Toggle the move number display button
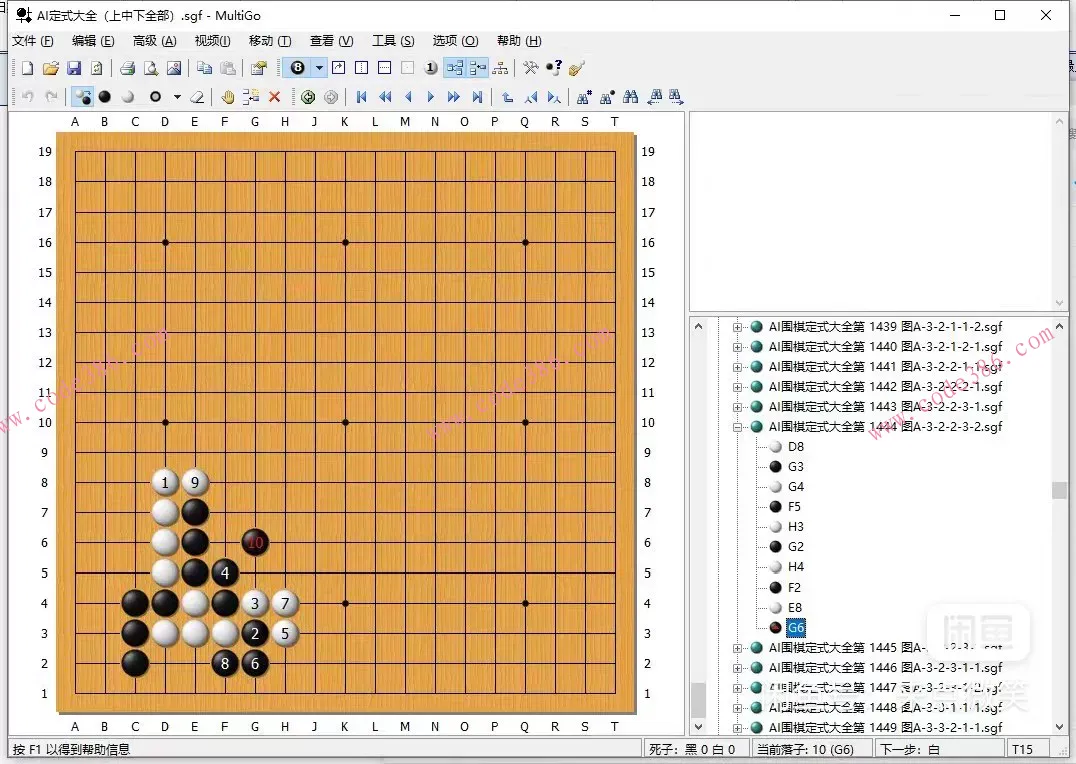Screen dimensions: 1076x764 tap(297, 68)
